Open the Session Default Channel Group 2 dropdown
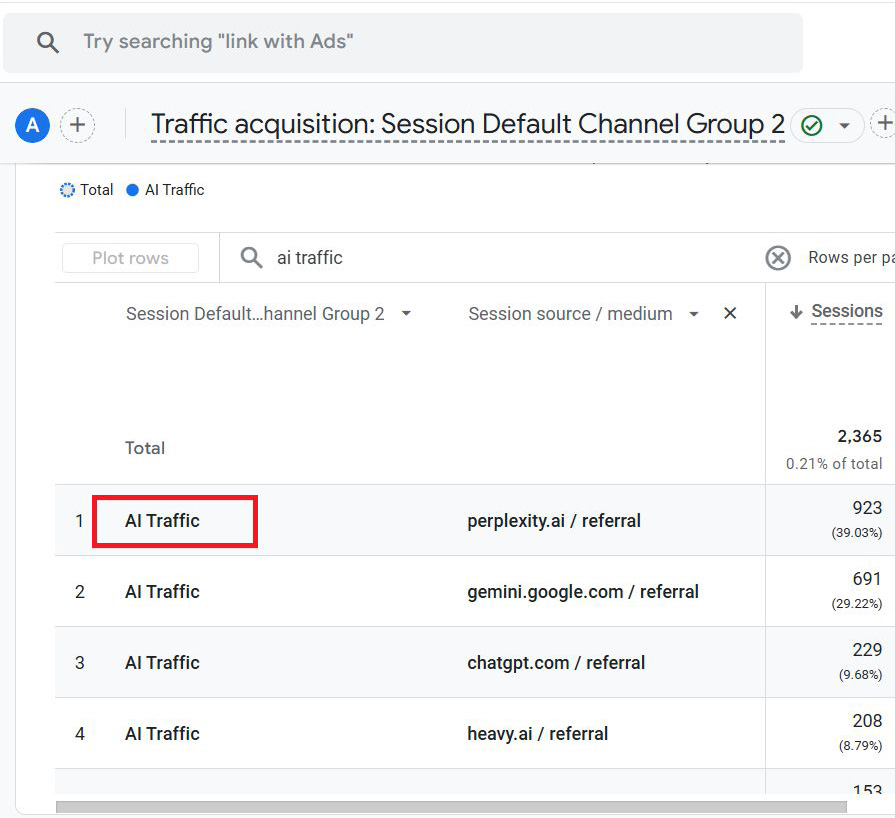The height and width of the screenshot is (818, 895). [406, 313]
